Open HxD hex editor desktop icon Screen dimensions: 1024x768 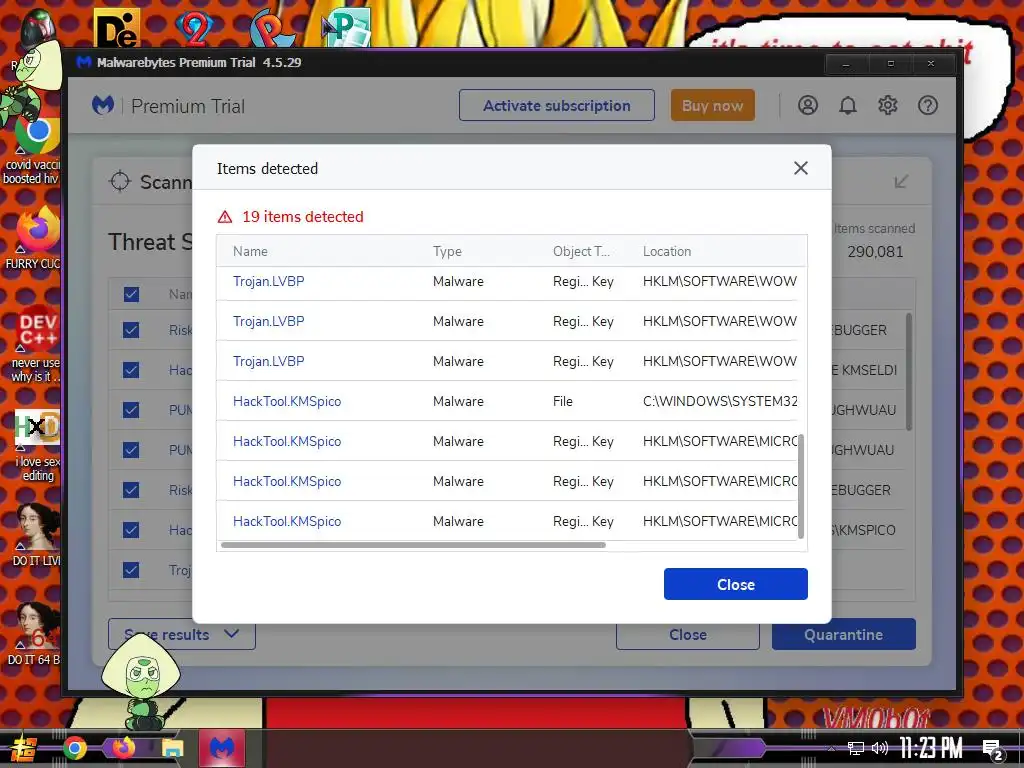(36, 445)
